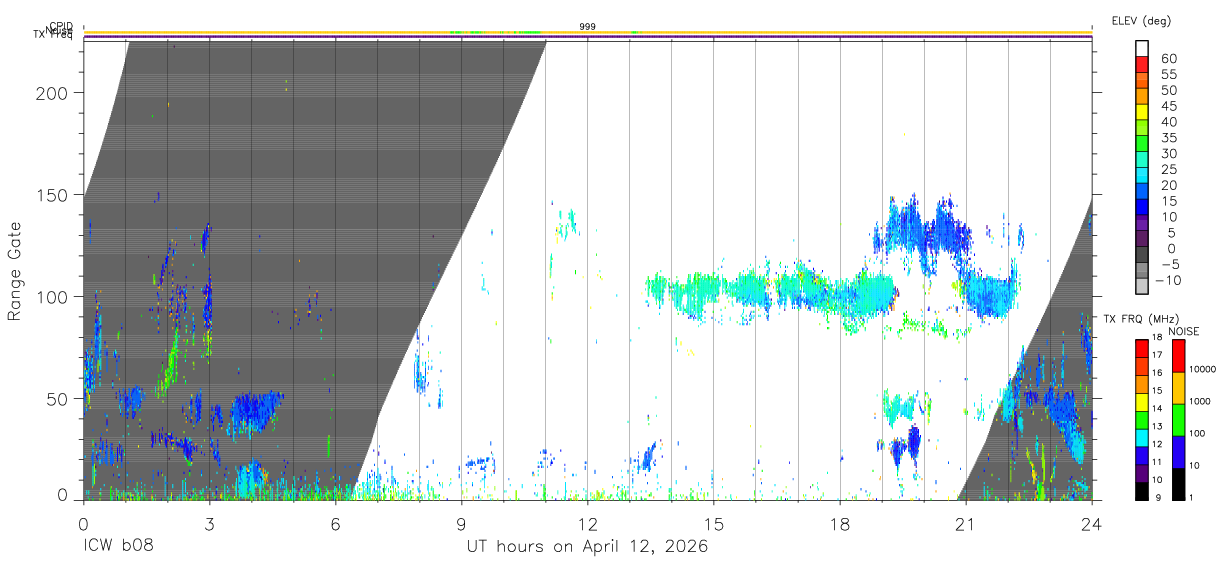Click the "40" label on ELEV colorbar
Image resolution: width=1228 pixels, height=567 pixels.
1168,122
